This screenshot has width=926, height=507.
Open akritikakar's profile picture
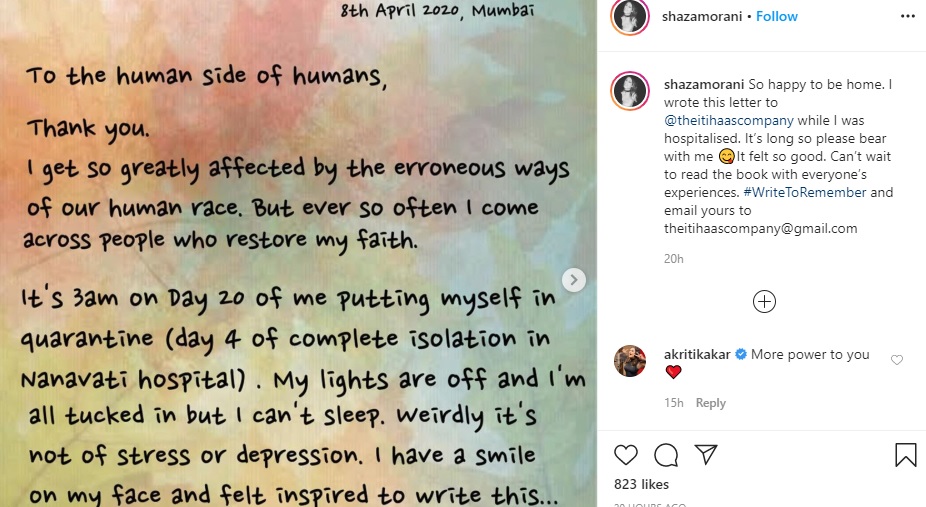click(629, 361)
